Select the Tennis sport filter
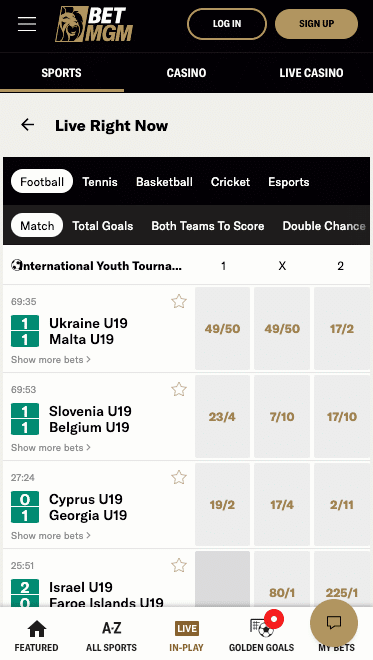373x660 pixels. click(x=100, y=182)
